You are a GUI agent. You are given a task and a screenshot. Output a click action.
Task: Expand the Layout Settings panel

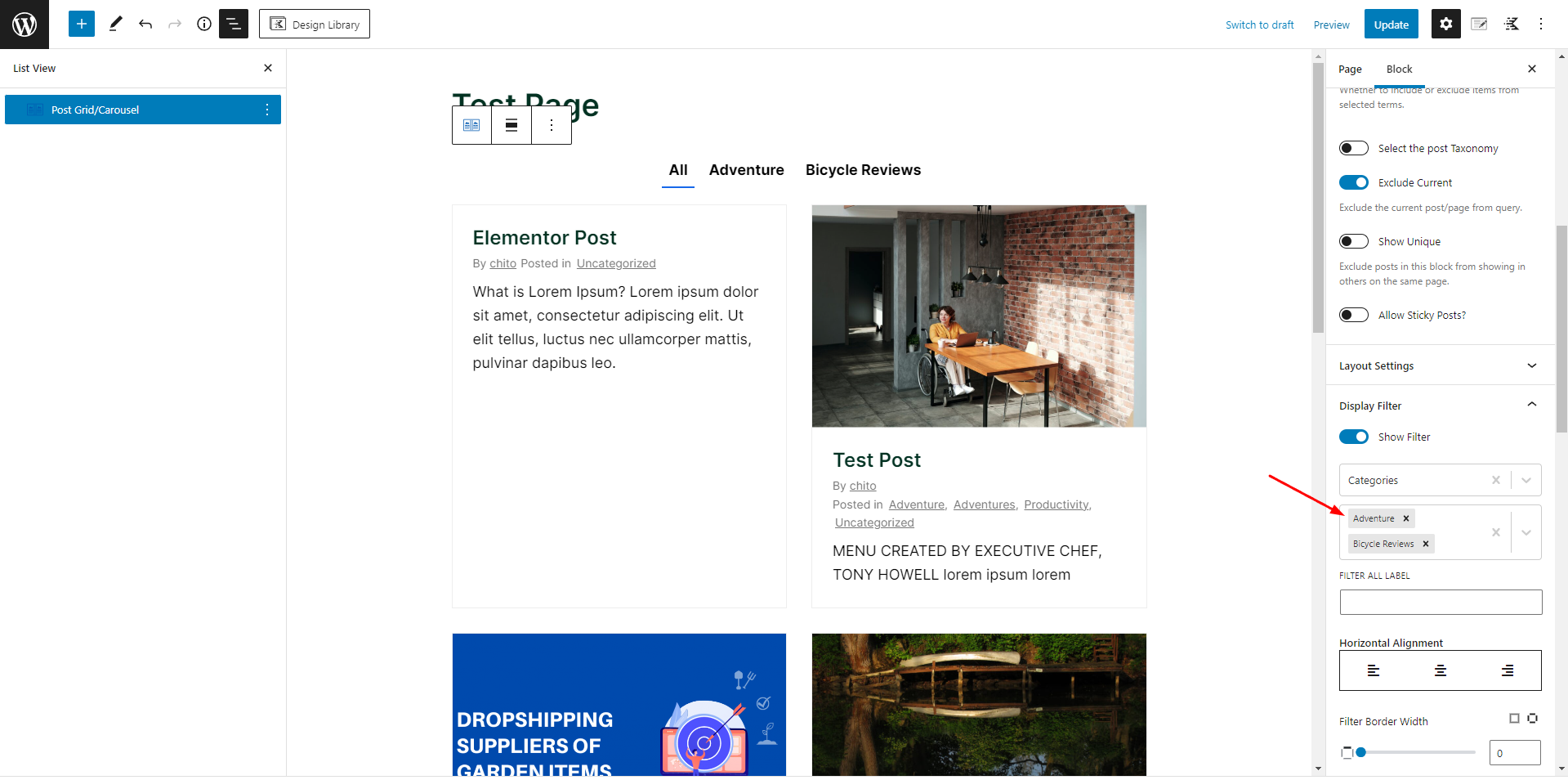pyautogui.click(x=1439, y=365)
